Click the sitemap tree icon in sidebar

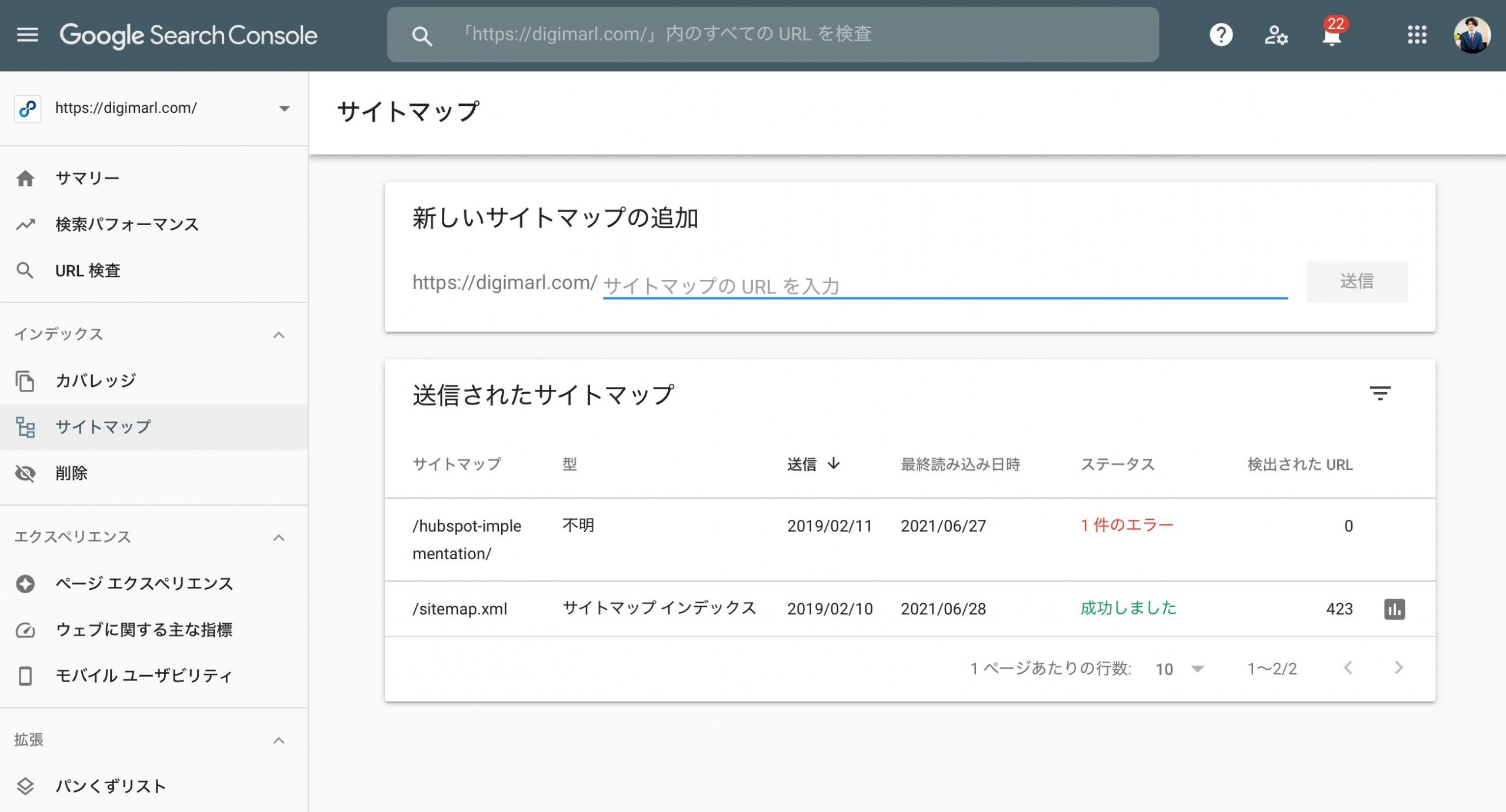pos(25,427)
